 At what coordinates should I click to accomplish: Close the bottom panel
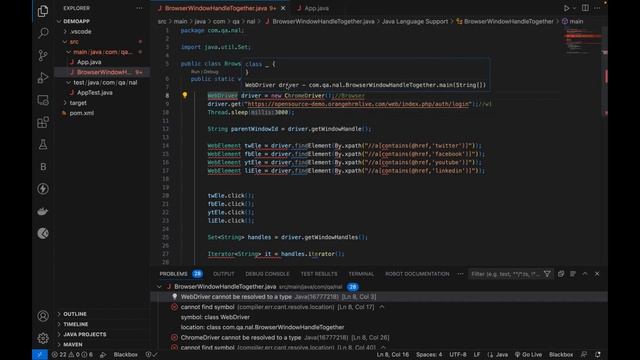coord(597,274)
